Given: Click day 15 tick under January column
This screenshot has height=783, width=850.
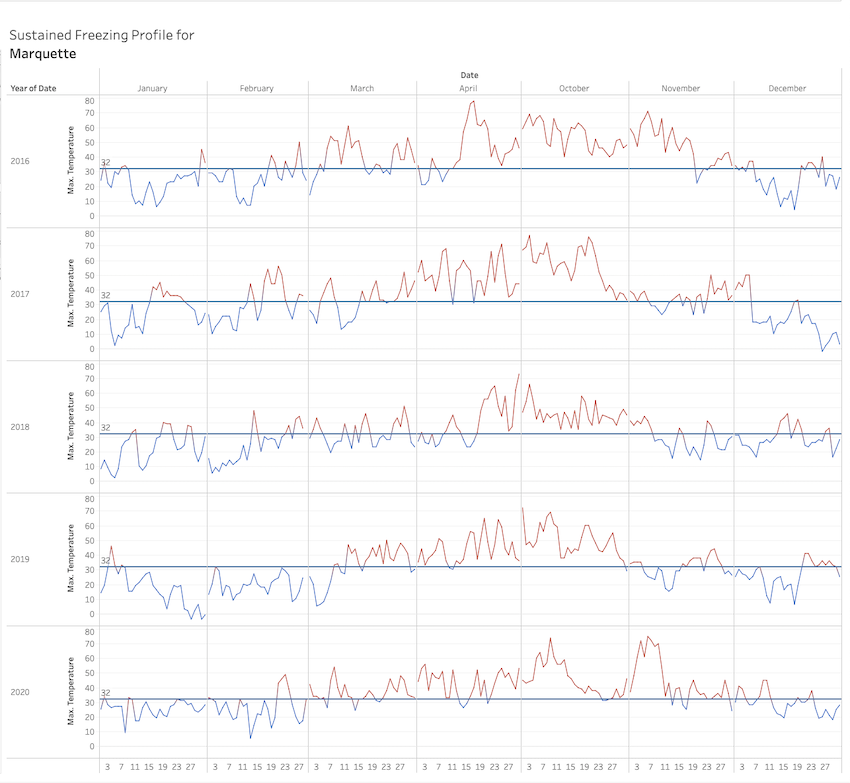Looking at the screenshot, I should click(149, 767).
